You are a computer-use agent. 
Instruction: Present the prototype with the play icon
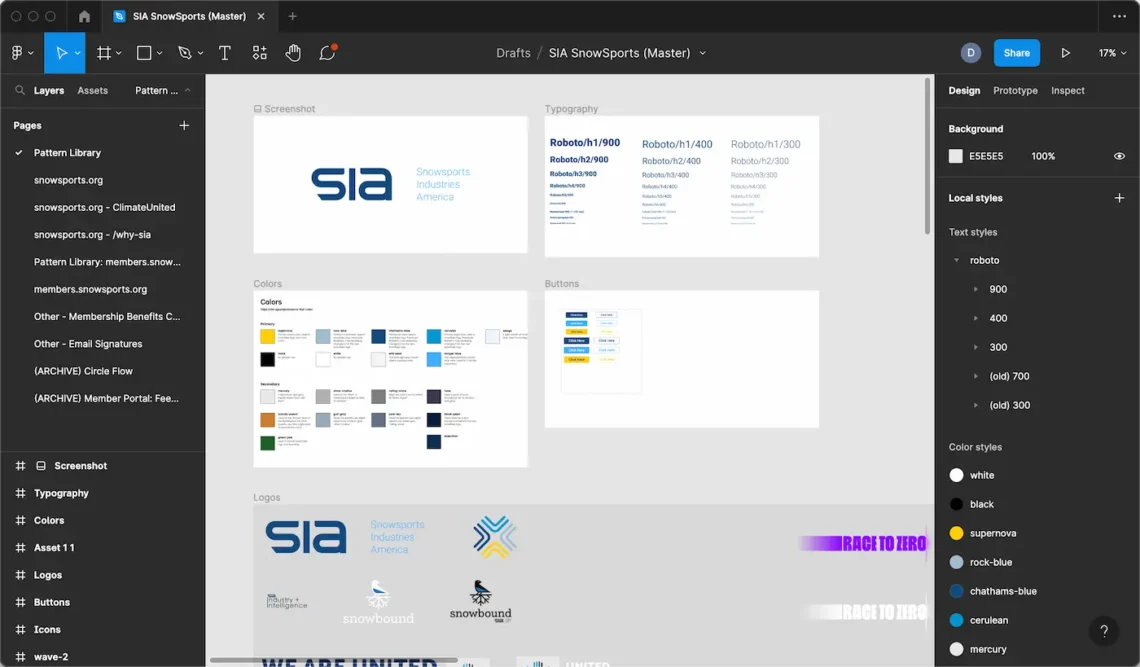point(1065,52)
